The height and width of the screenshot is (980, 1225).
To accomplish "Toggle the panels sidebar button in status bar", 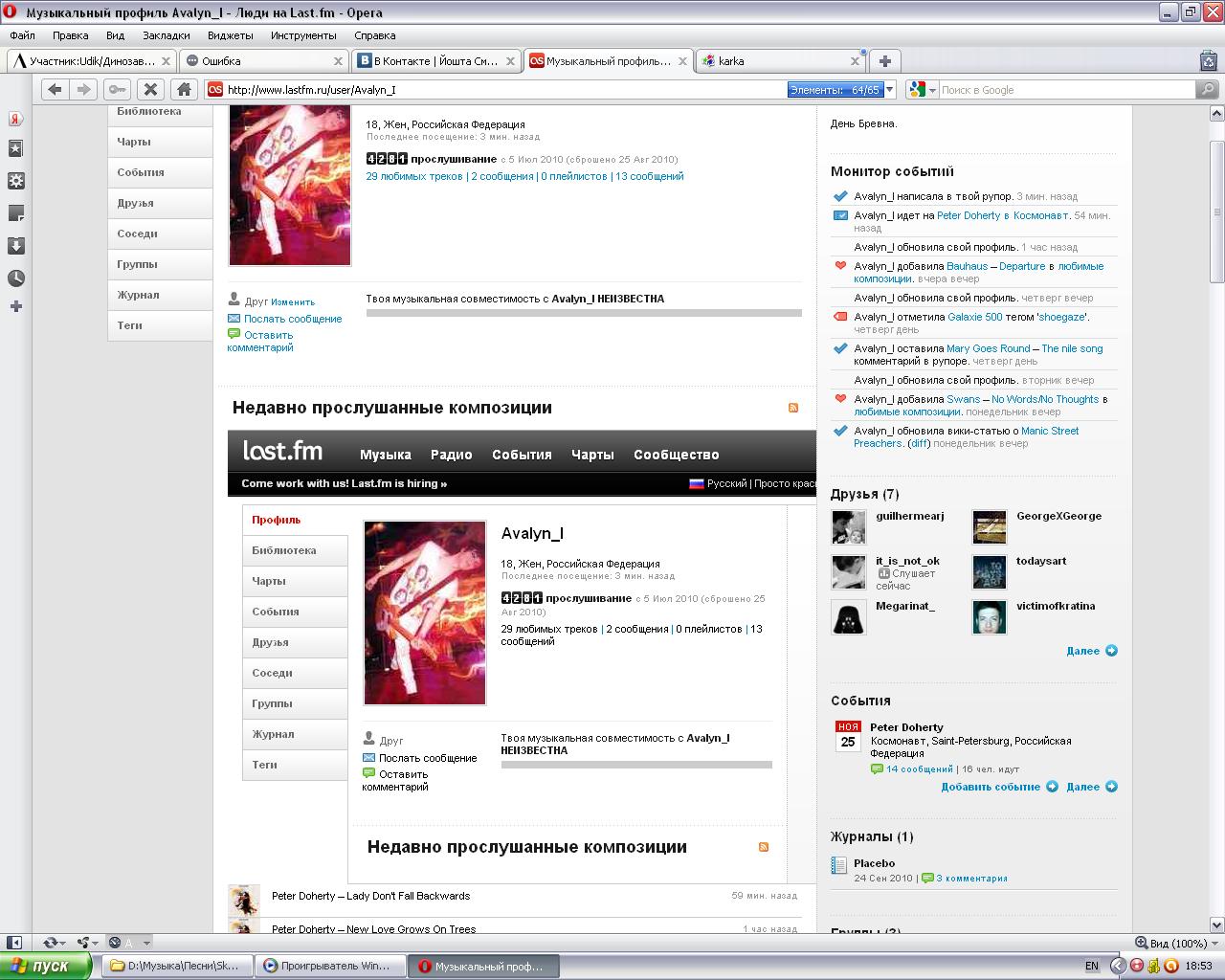I will click(x=13, y=943).
